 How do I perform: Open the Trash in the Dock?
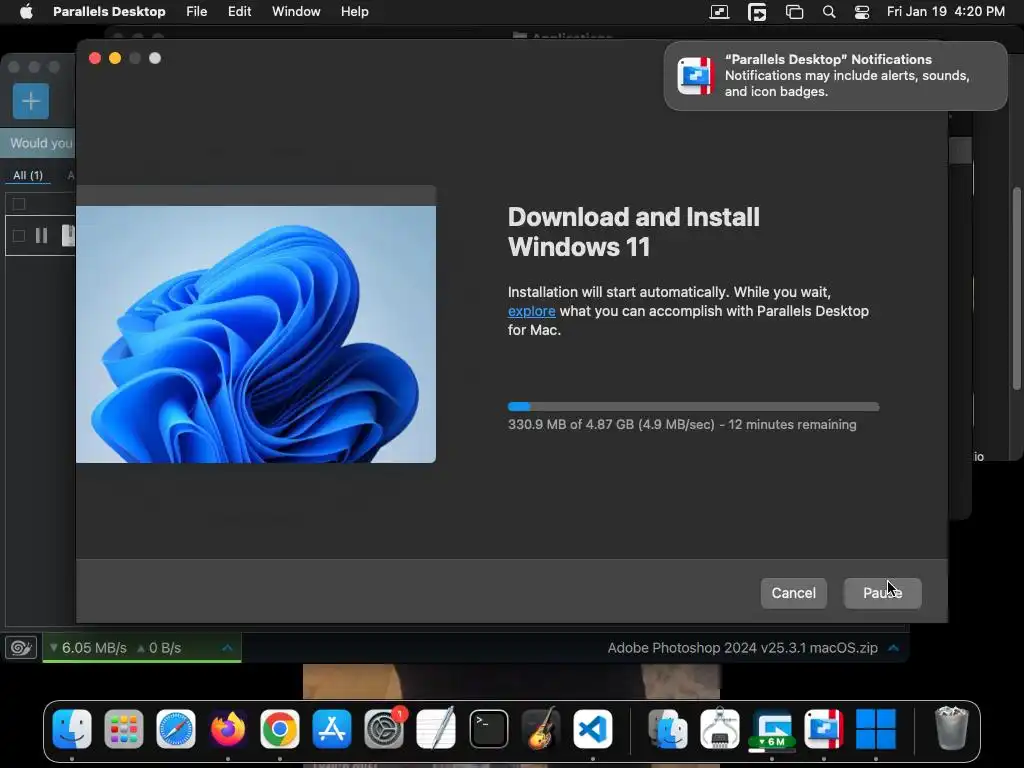[x=952, y=729]
